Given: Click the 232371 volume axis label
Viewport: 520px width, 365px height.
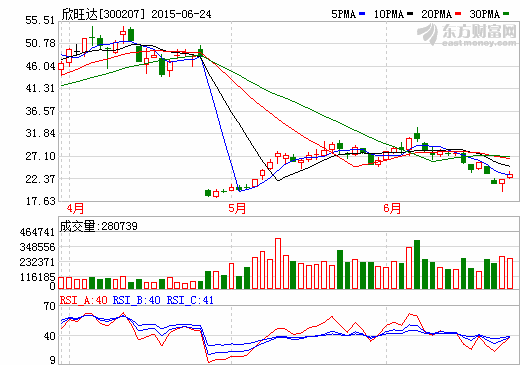Looking at the screenshot, I should point(37,262).
